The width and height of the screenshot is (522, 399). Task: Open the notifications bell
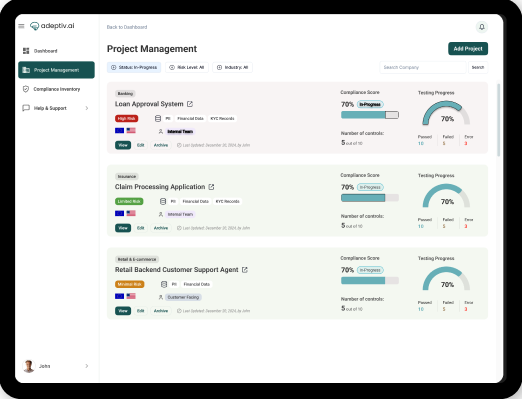coord(482,27)
